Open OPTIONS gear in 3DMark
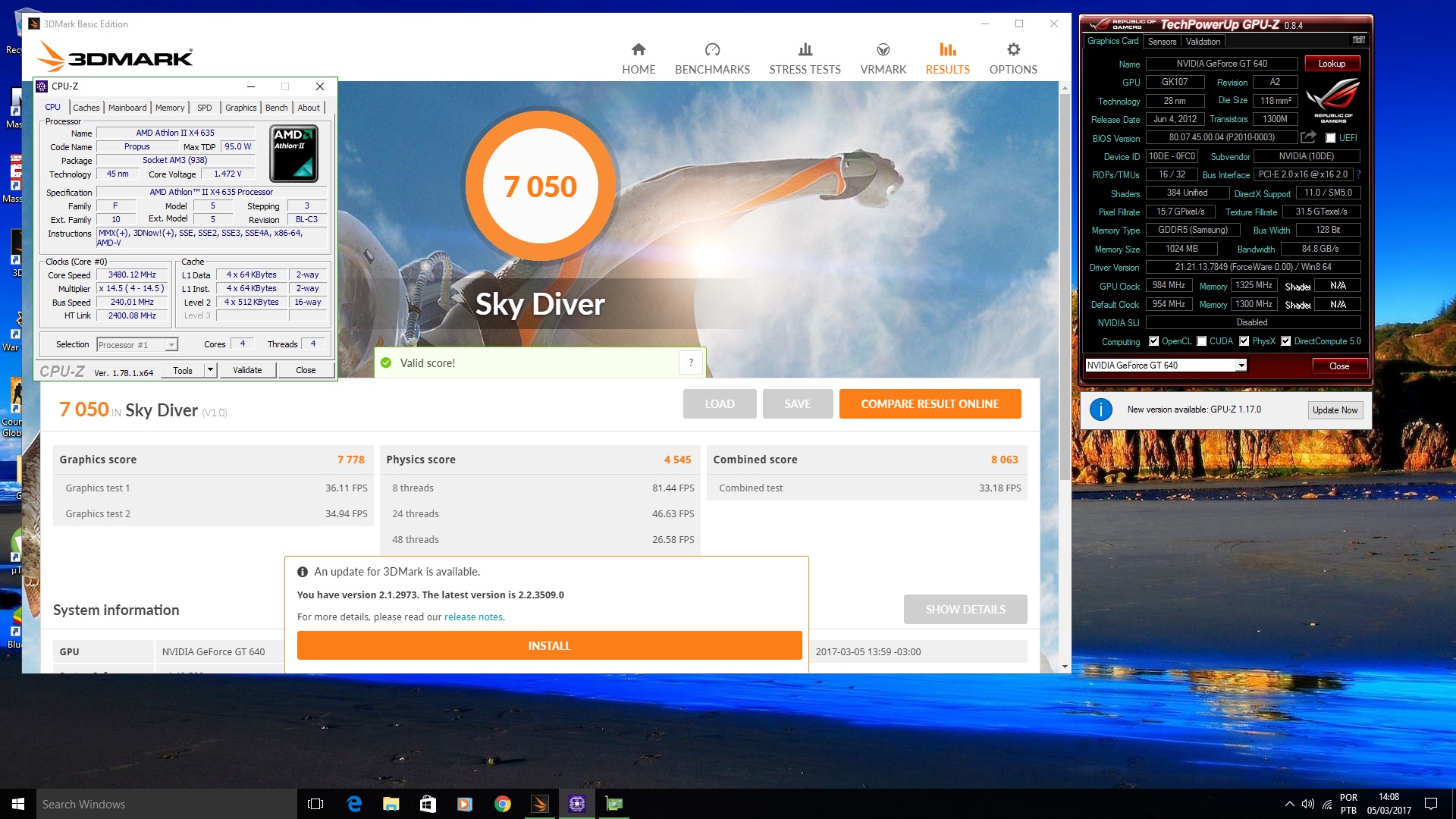Viewport: 1456px width, 819px height. point(1013,59)
